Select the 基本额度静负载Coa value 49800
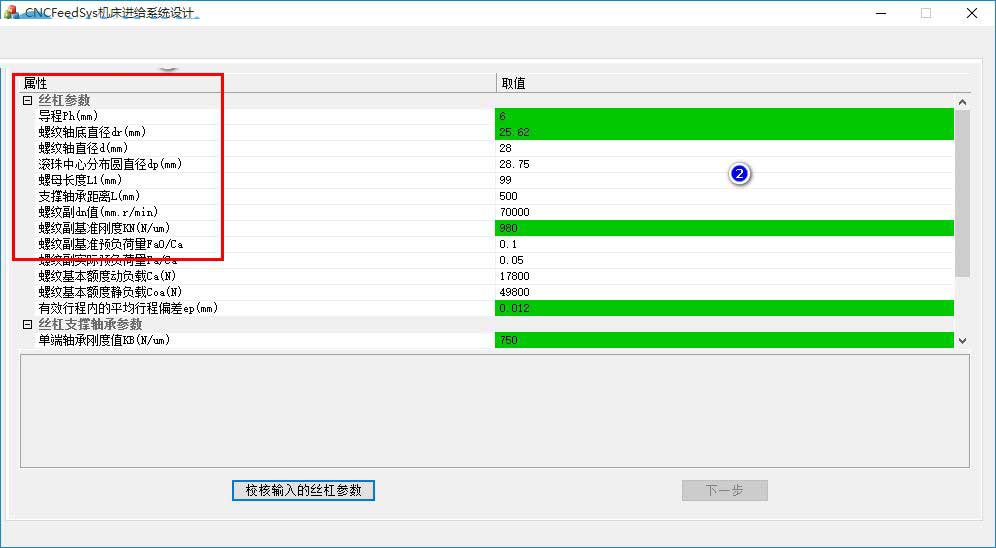Image resolution: width=996 pixels, height=548 pixels. (724, 292)
